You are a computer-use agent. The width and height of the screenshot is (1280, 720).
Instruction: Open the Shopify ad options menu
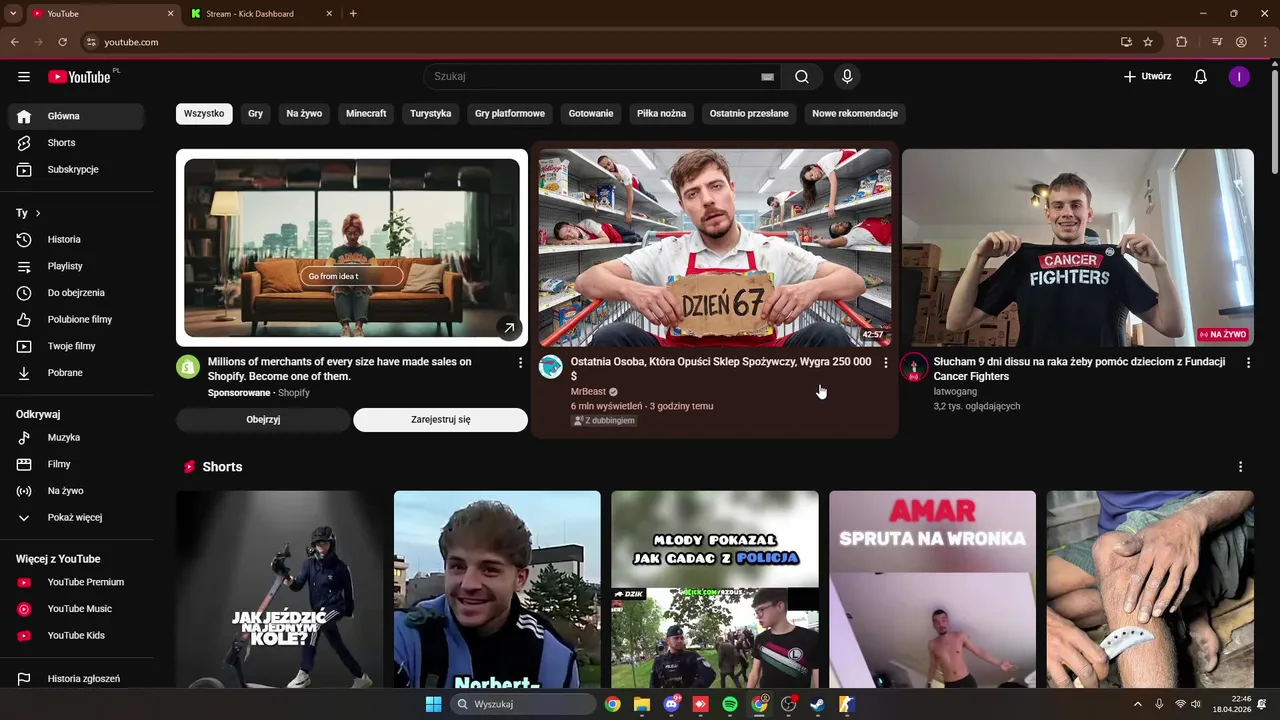[x=520, y=363]
